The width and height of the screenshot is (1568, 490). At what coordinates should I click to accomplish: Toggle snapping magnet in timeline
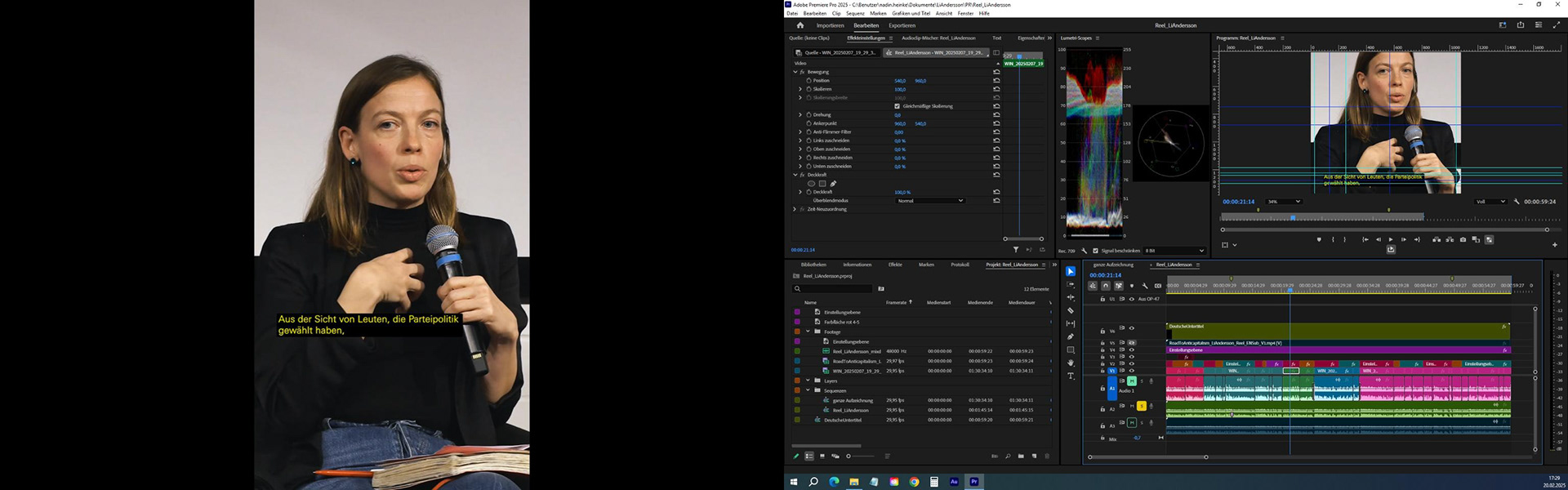coord(1106,286)
